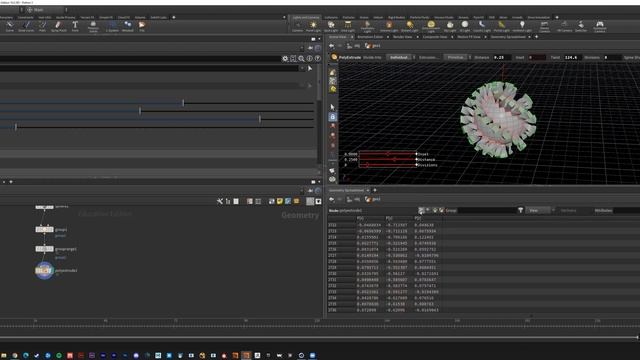Select the Path shelf tool
Viewport: 640px width, 360px height.
(x=42, y=27)
